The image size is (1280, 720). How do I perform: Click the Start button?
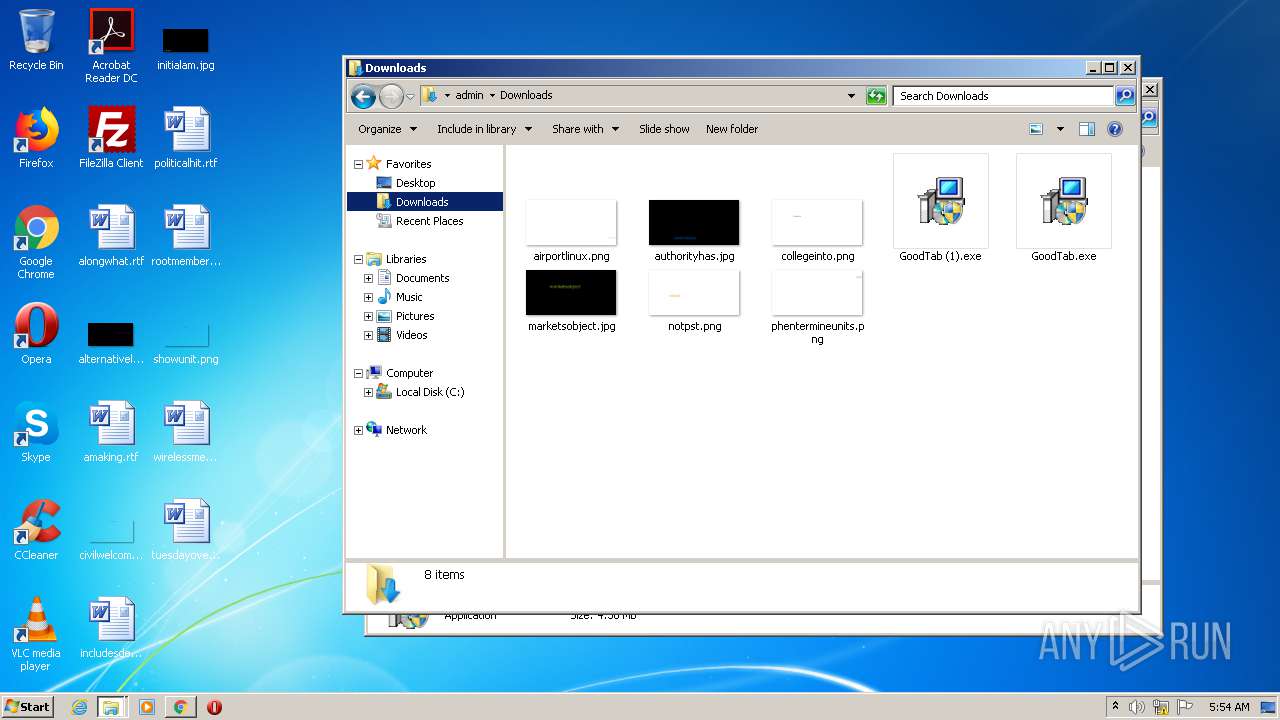(x=27, y=707)
